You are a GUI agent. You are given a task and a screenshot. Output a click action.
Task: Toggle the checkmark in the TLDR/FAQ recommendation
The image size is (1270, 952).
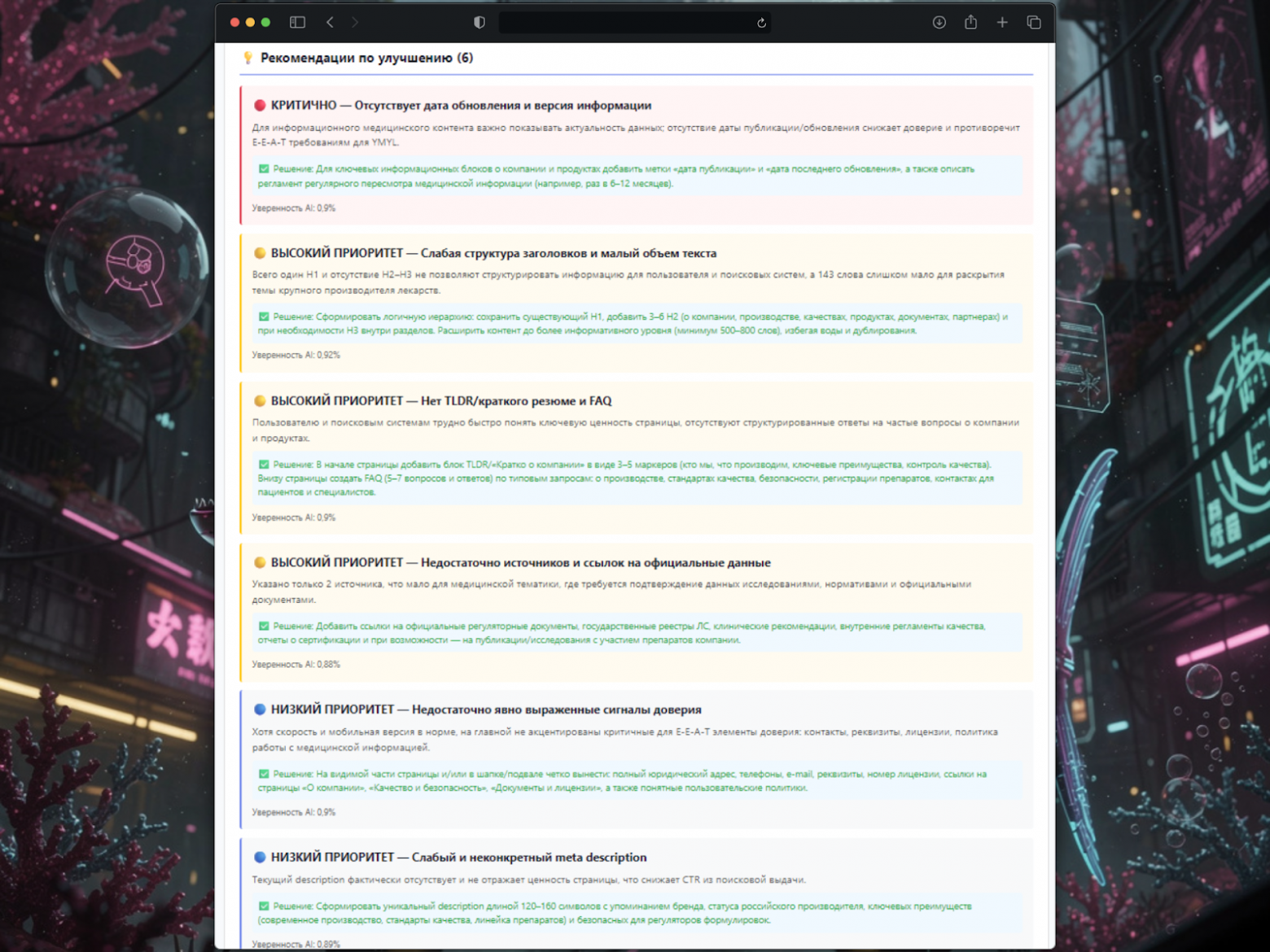[x=263, y=463]
